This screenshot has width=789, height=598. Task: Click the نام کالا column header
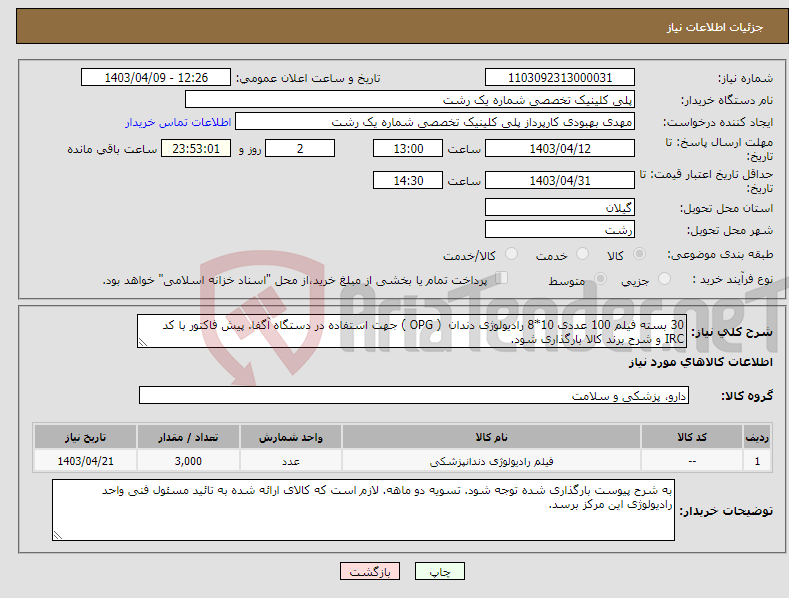[491, 437]
